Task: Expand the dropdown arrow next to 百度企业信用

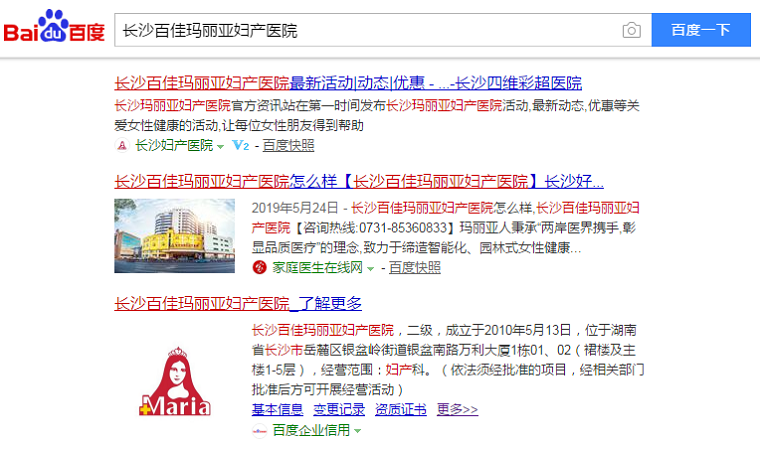Action: click(x=357, y=431)
